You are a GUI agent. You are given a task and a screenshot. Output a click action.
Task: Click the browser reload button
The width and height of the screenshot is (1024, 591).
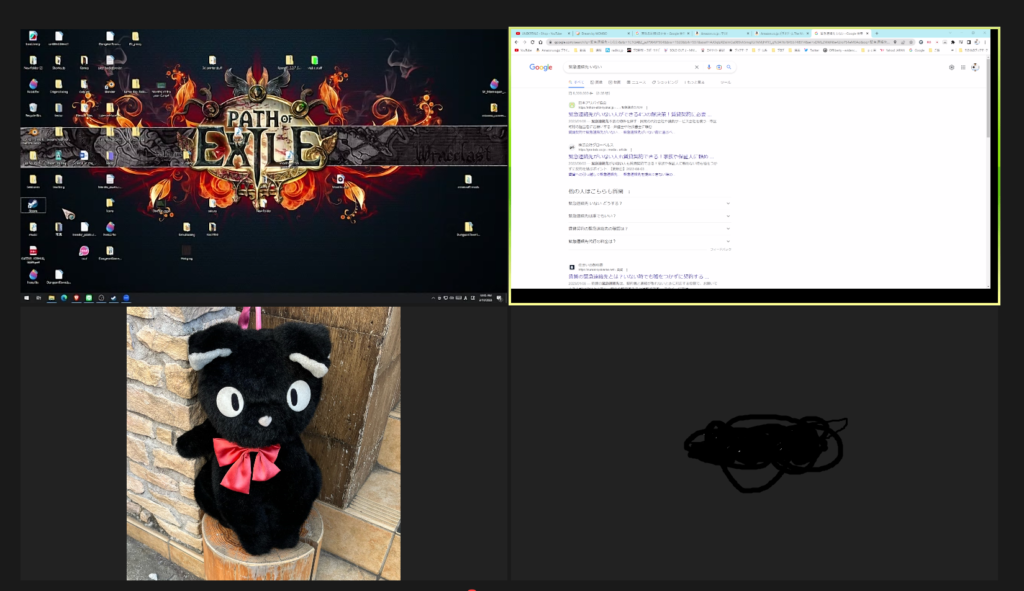click(532, 42)
